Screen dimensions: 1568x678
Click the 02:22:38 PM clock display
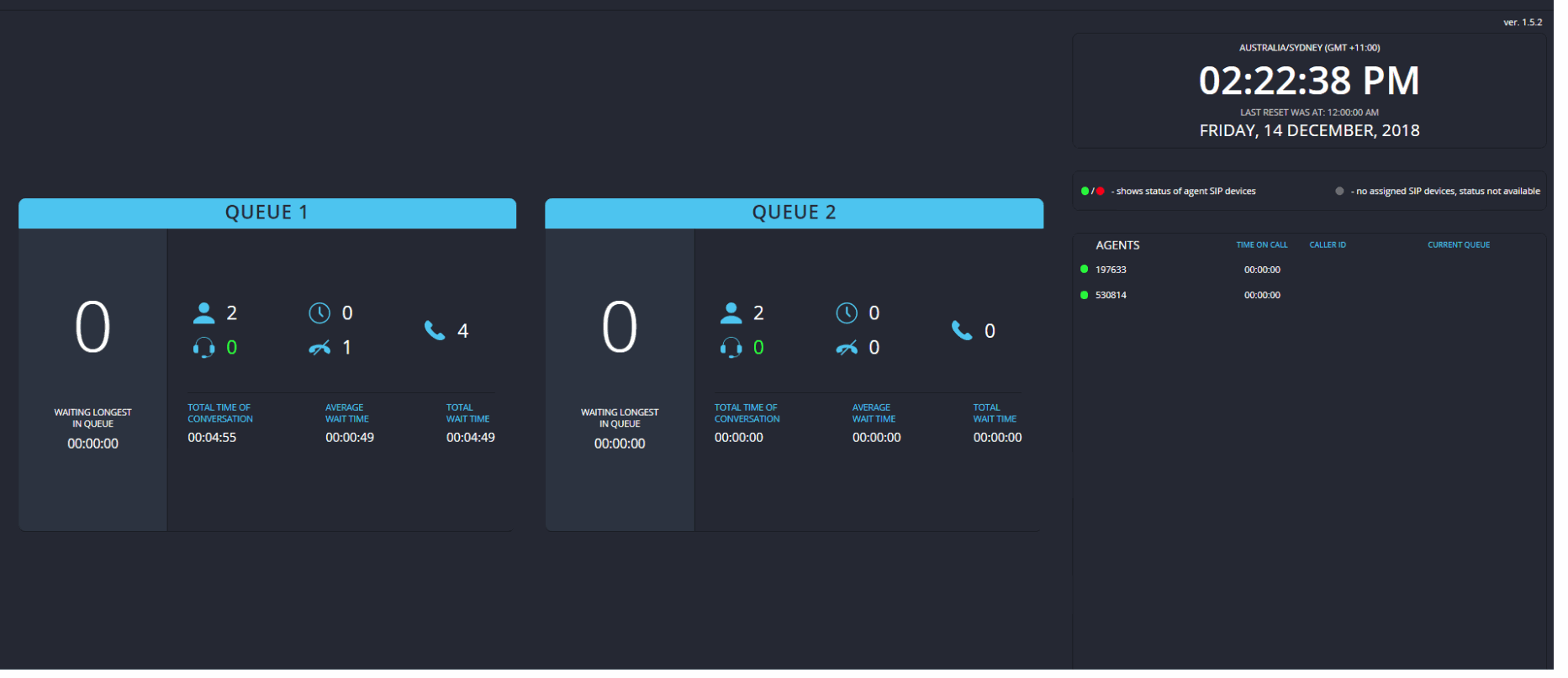click(1309, 81)
